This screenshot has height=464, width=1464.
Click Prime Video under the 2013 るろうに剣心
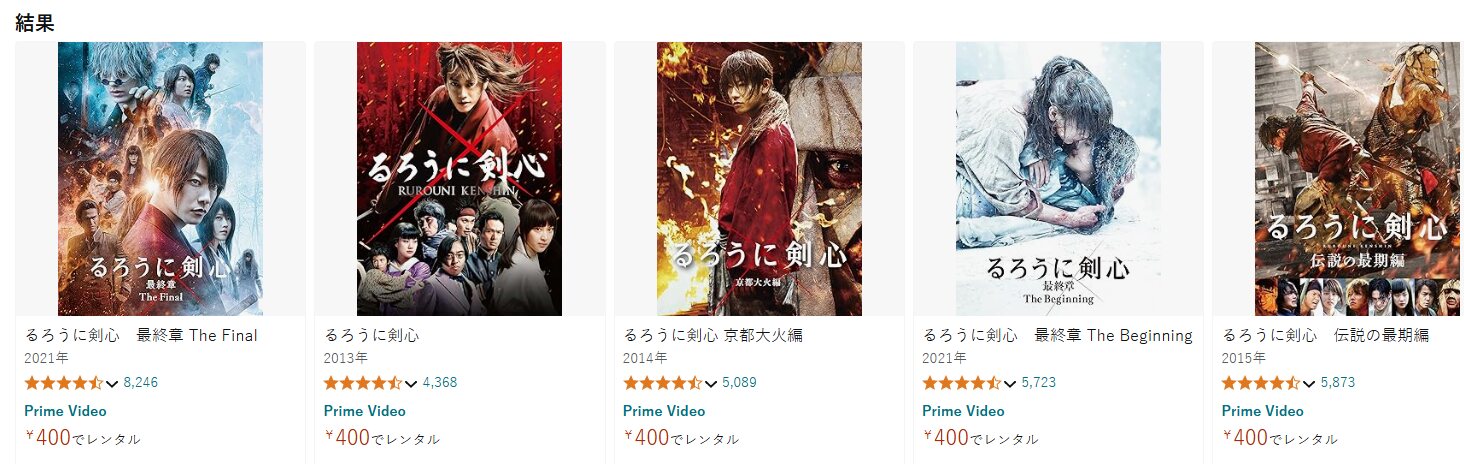(x=365, y=411)
